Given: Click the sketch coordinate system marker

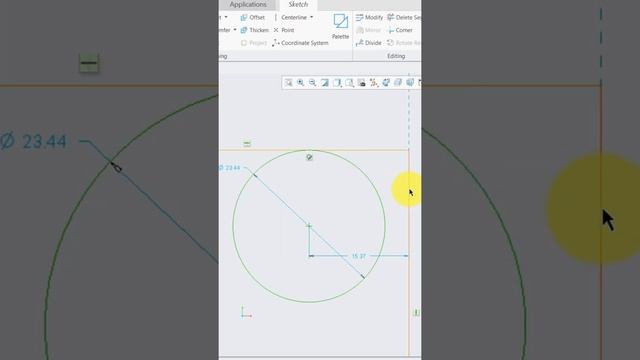Looking at the screenshot, I should coord(246,312).
